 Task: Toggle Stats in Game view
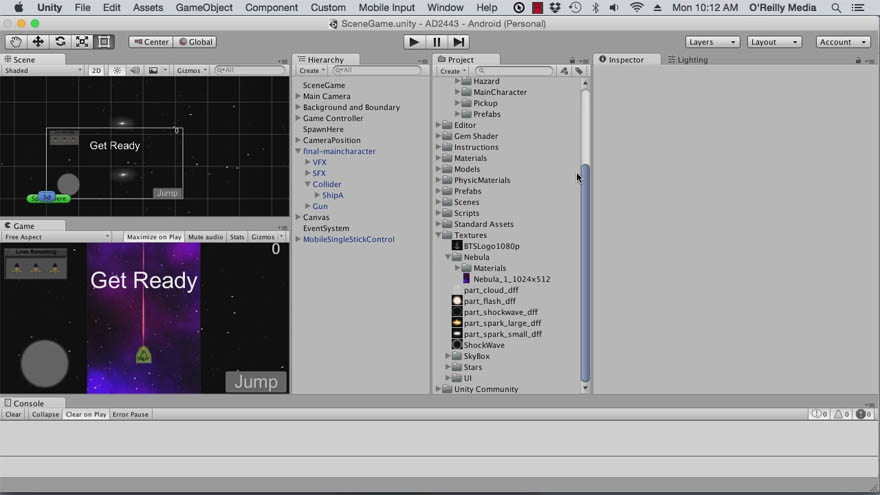237,237
